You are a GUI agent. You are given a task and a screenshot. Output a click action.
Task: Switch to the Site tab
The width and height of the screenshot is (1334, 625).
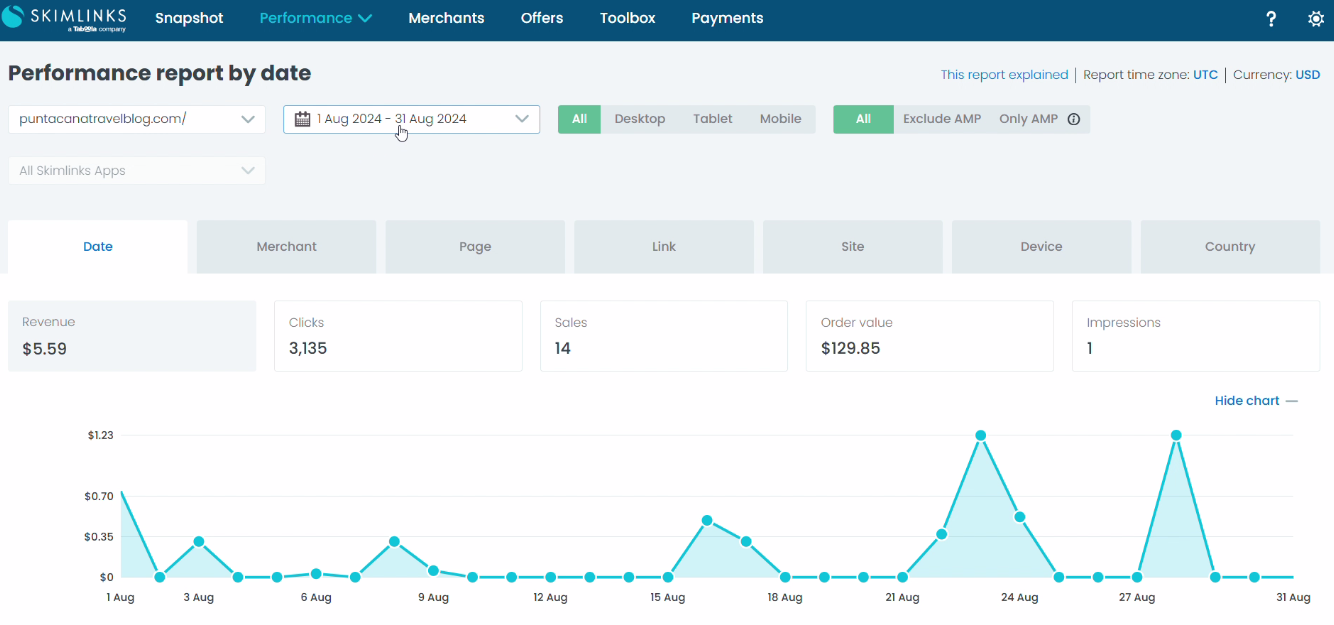click(853, 247)
